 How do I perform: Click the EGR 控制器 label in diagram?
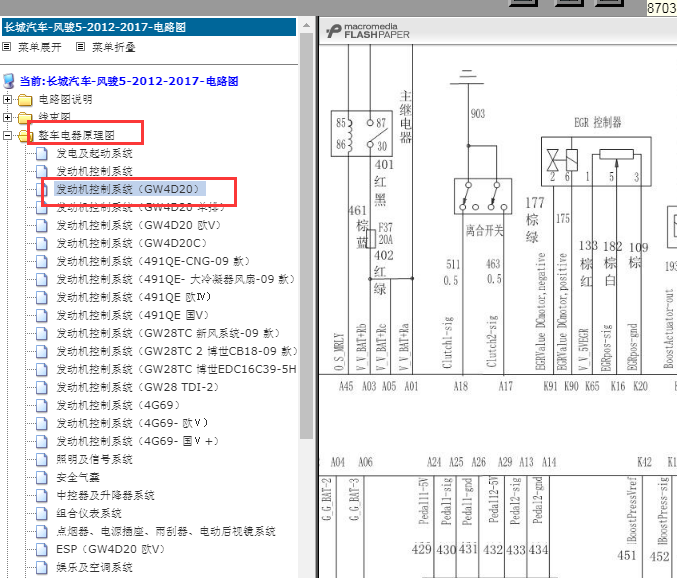click(598, 123)
